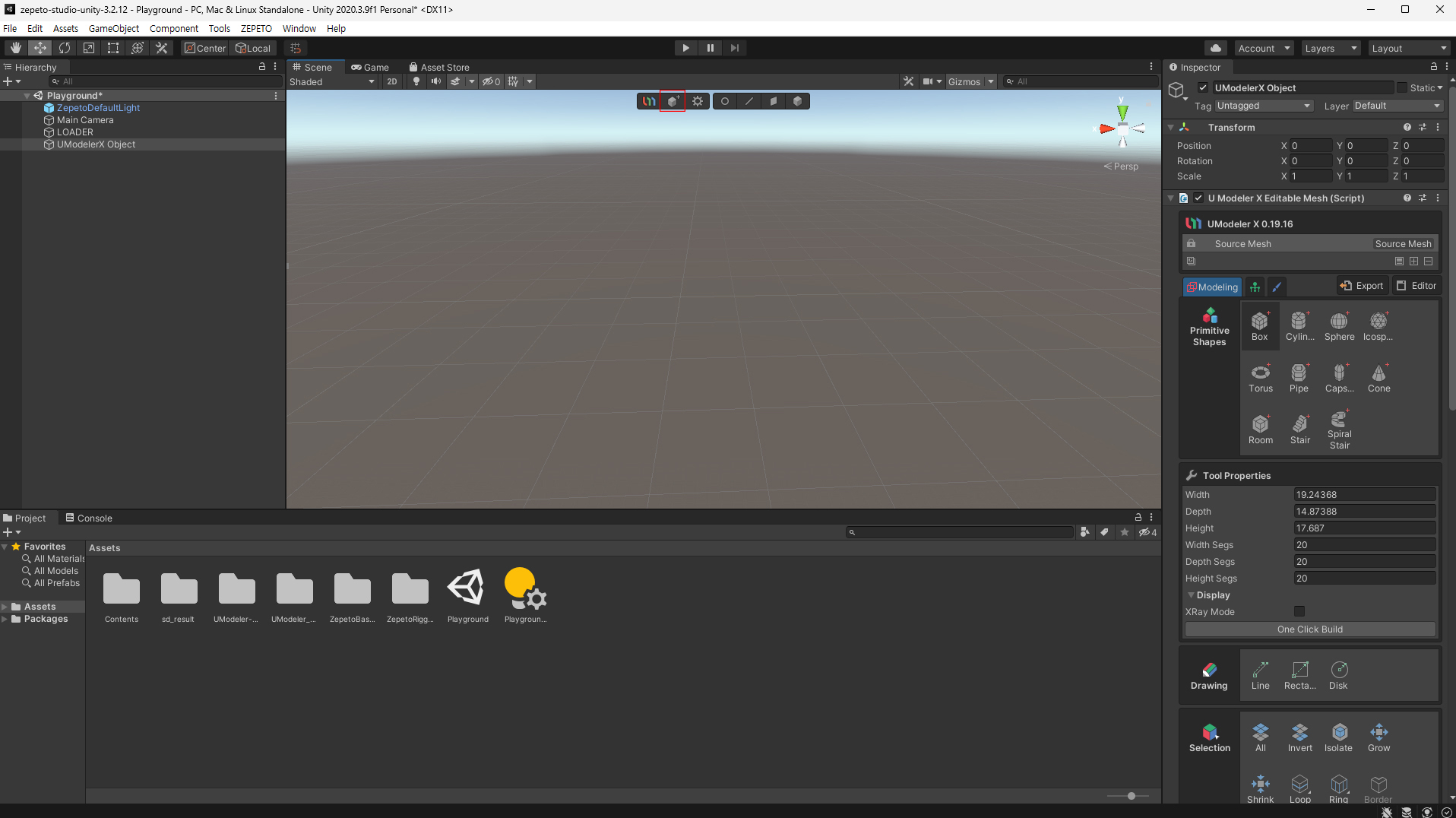Collapse Playground scene in Hierarchy
Viewport: 1456px width, 818px height.
coord(27,96)
